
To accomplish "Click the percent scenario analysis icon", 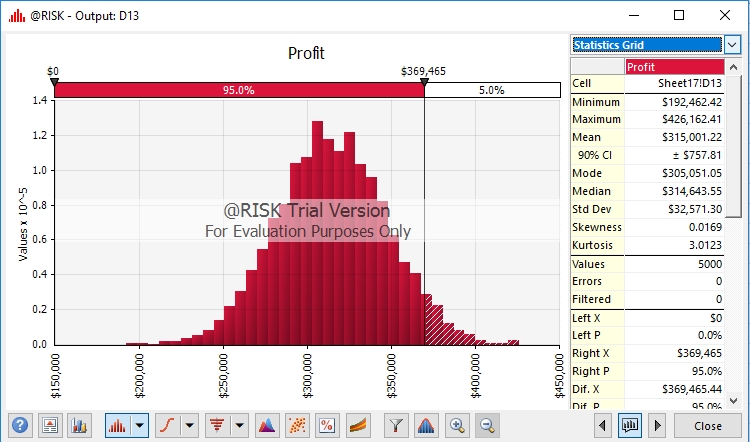I will 326,425.
